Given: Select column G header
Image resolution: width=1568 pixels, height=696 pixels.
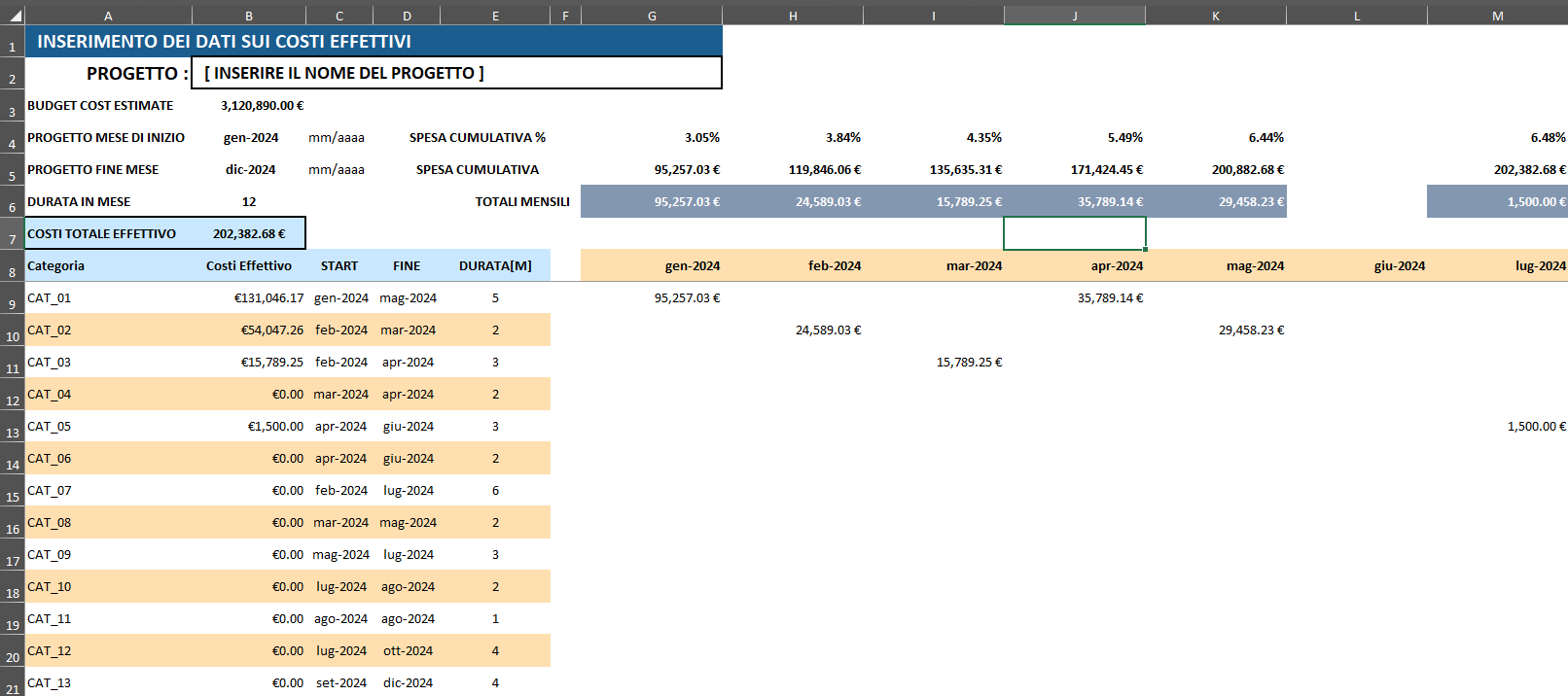Looking at the screenshot, I should point(652,16).
